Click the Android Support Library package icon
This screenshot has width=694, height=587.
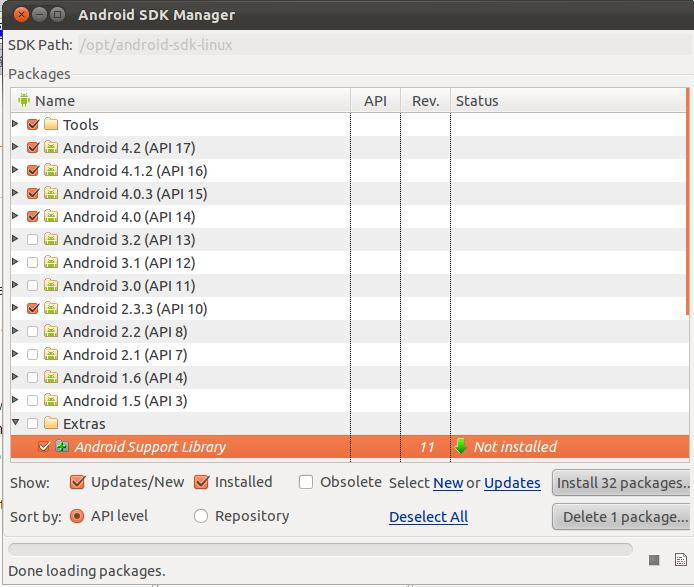pos(62,446)
